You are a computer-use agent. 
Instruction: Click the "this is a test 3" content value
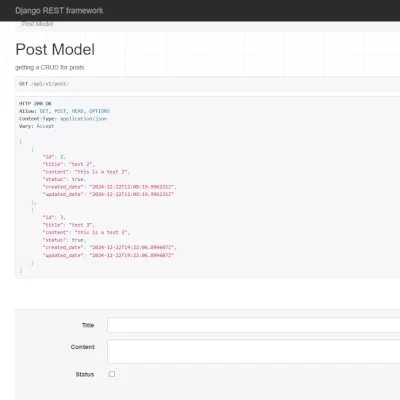102,232
